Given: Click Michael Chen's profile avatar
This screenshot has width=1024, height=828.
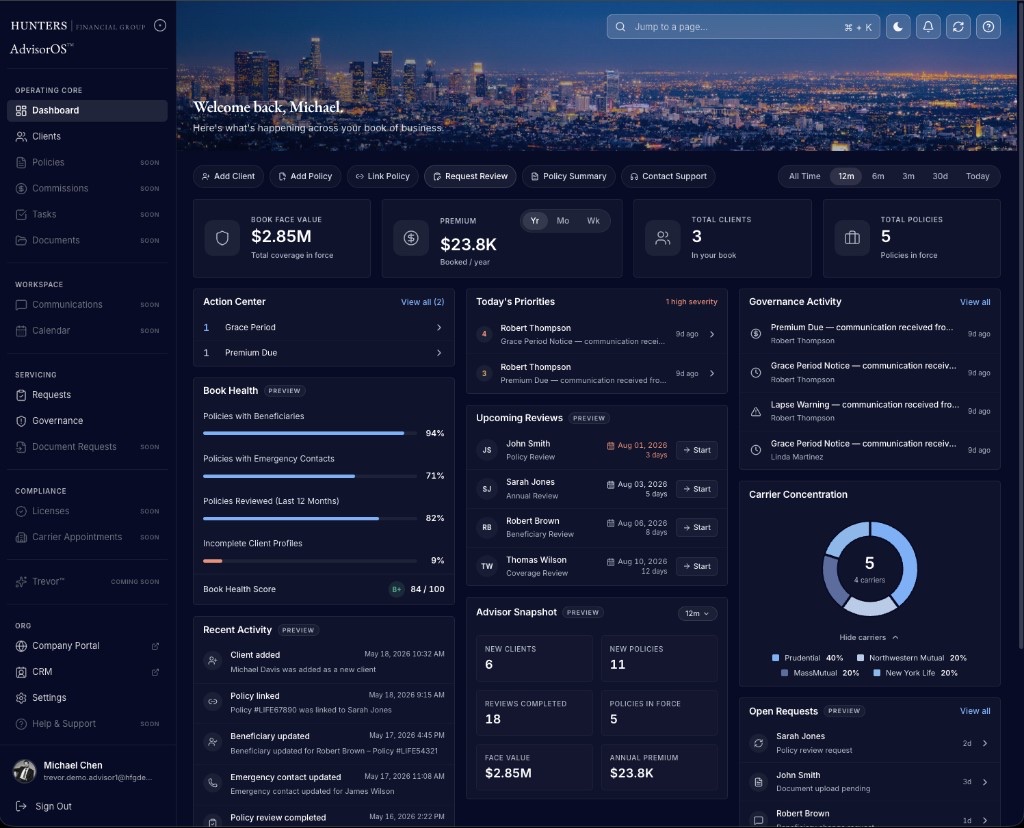Looking at the screenshot, I should click(x=25, y=771).
